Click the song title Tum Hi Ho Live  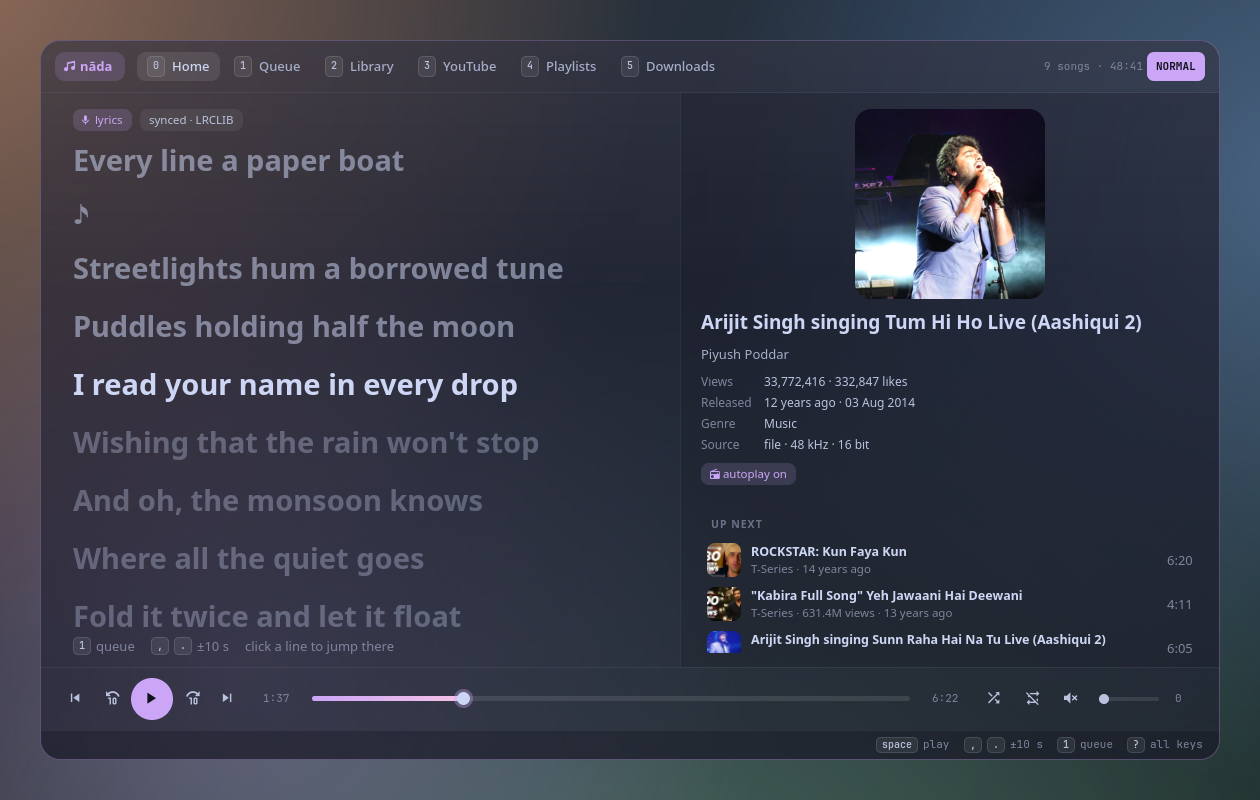pos(921,322)
